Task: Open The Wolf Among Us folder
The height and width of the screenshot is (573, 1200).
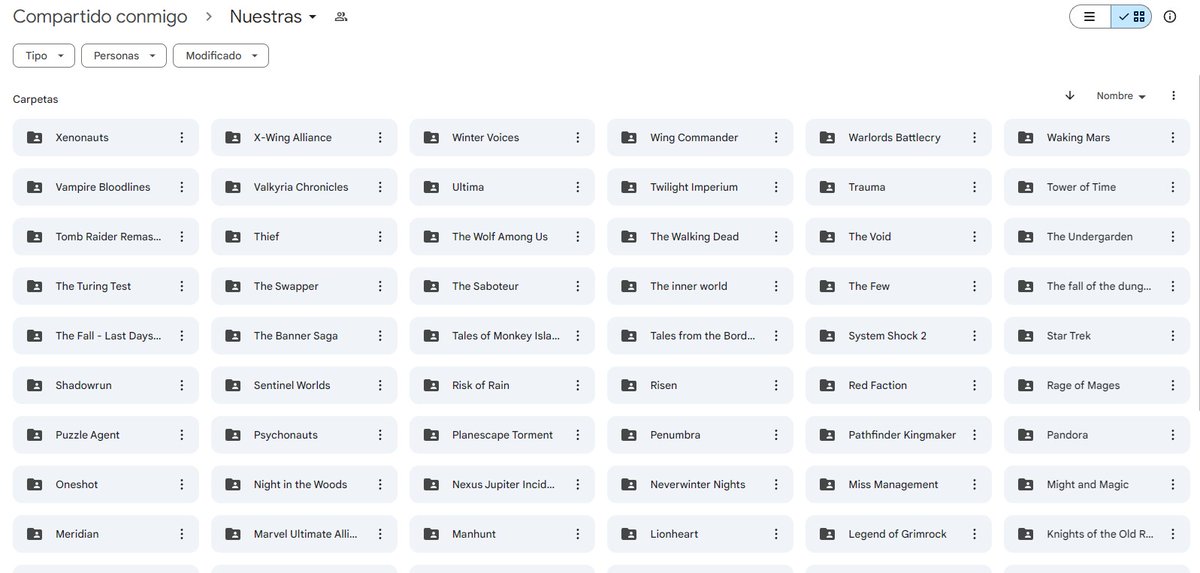Action: [x=502, y=237]
